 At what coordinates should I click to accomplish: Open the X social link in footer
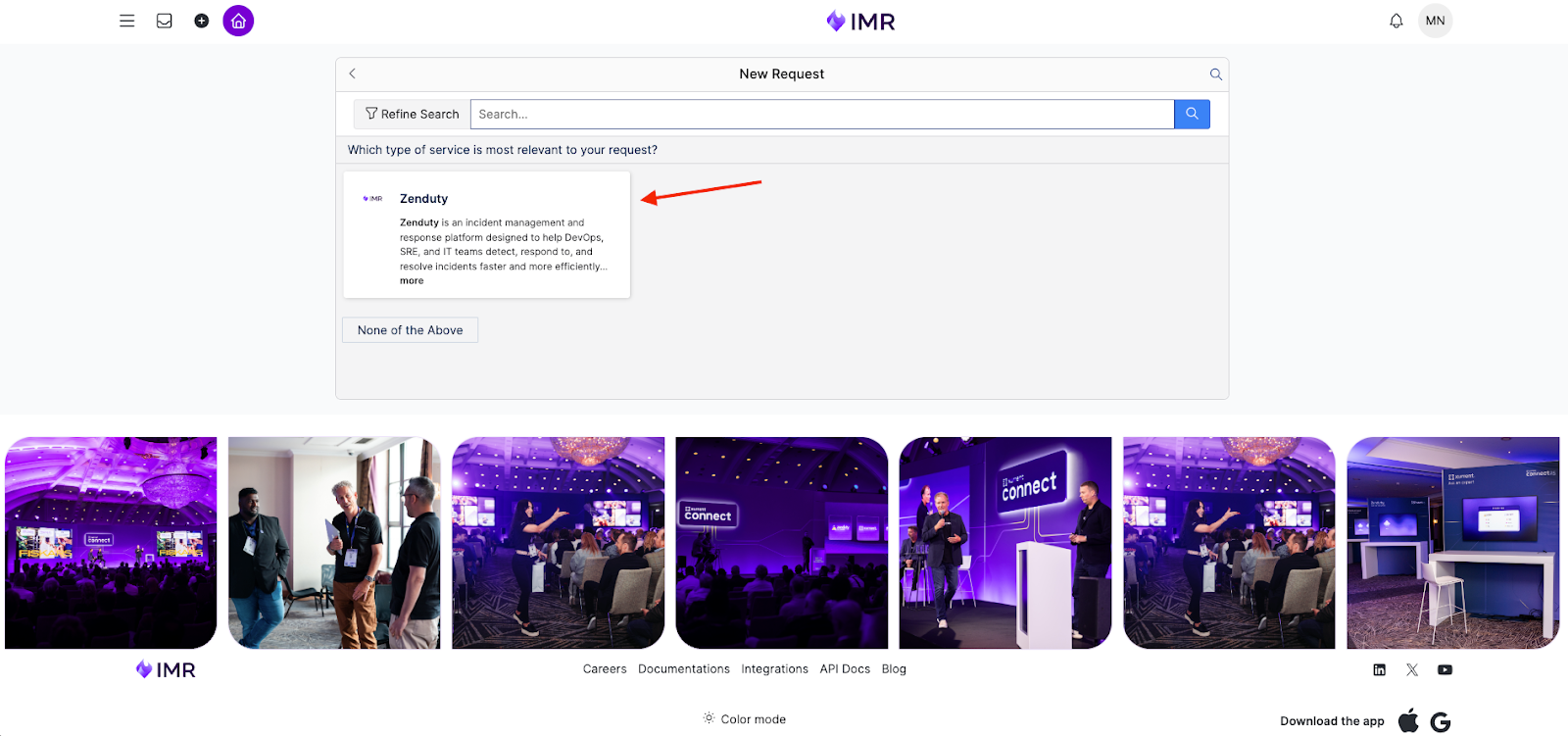tap(1412, 670)
